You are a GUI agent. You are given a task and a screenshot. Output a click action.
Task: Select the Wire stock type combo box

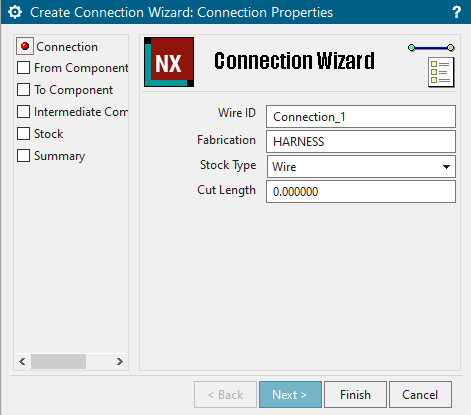pyautogui.click(x=361, y=167)
